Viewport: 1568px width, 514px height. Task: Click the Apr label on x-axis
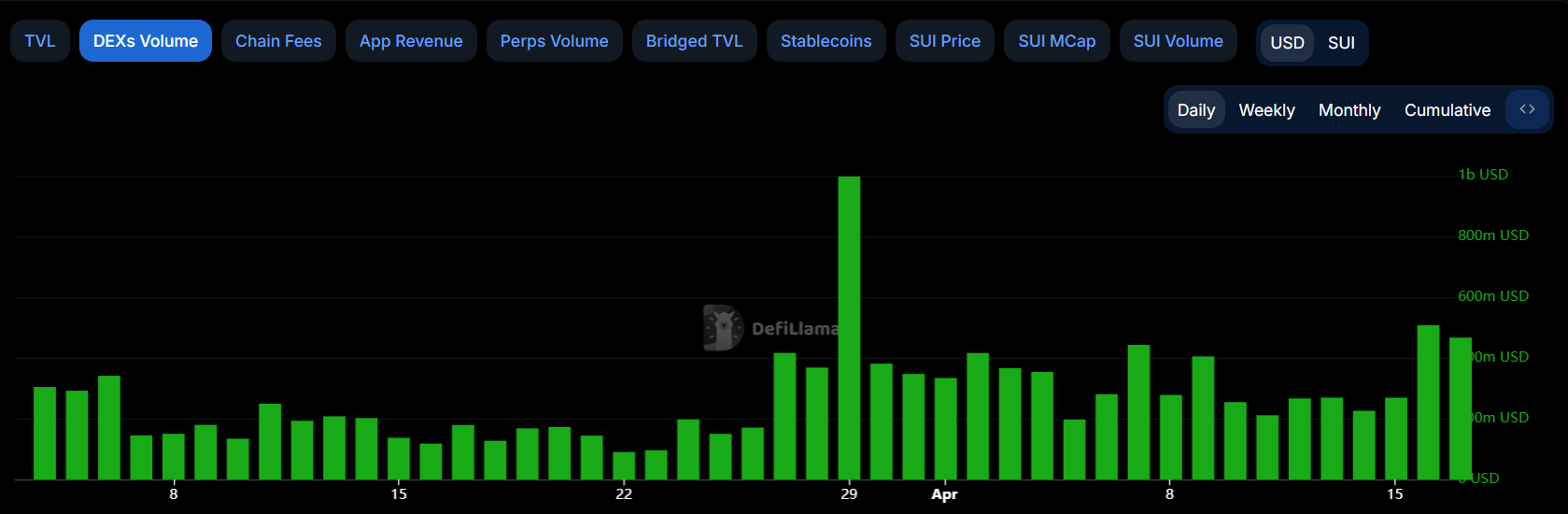click(x=944, y=494)
